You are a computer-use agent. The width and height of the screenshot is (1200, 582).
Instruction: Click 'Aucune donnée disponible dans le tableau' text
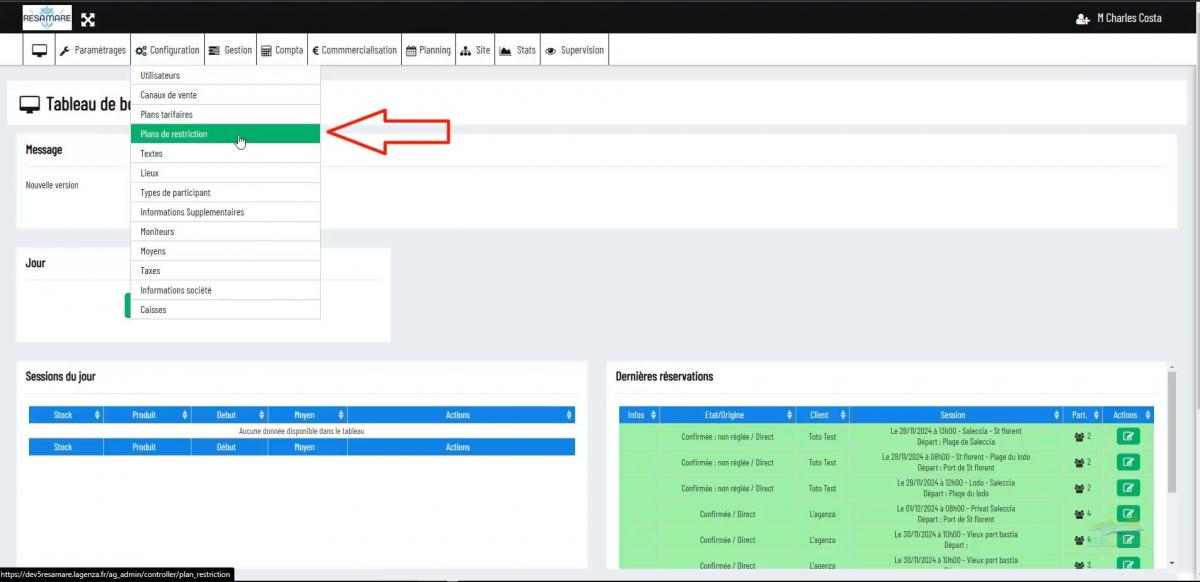(x=301, y=431)
